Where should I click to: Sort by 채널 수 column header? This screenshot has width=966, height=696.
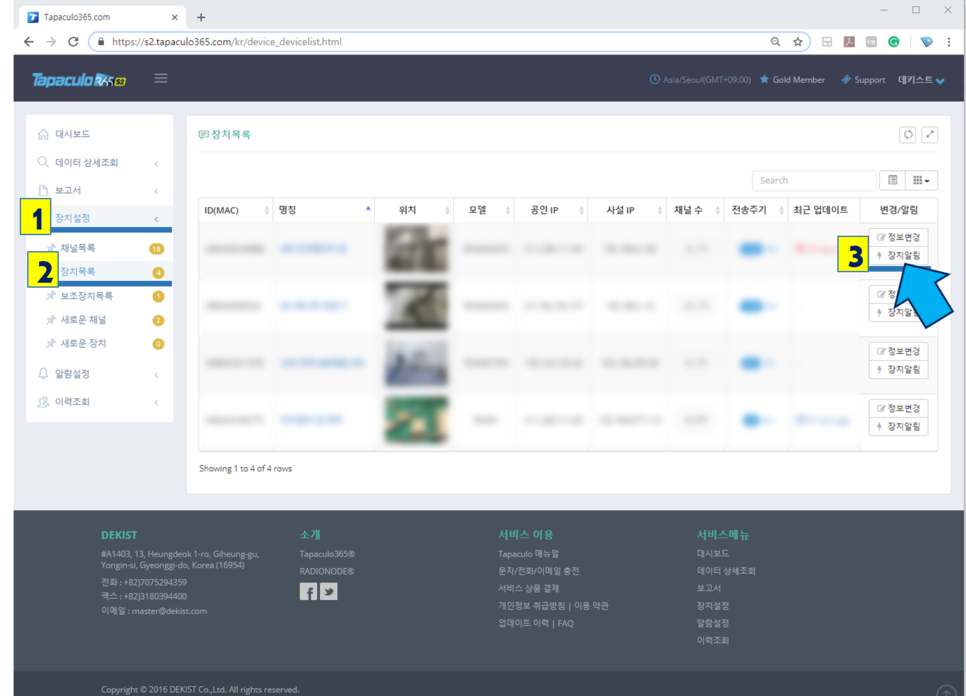[x=695, y=210]
